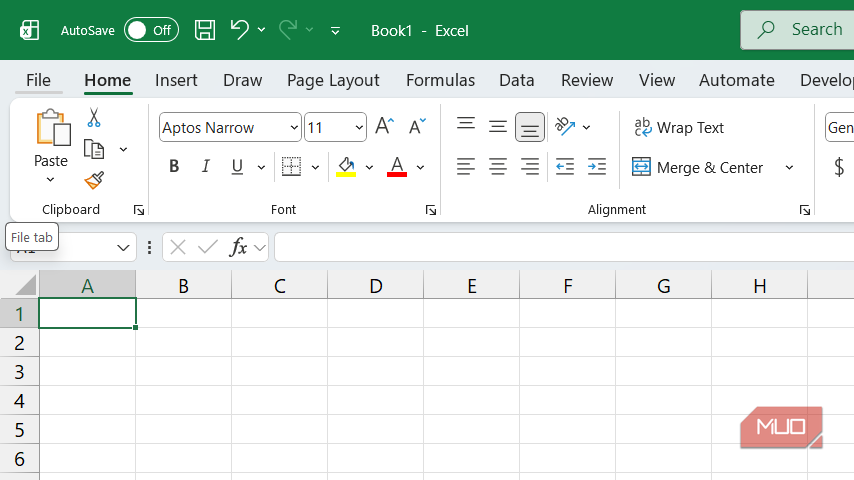Viewport: 854px width, 480px height.
Task: Click the Borders icon
Action: click(x=291, y=166)
